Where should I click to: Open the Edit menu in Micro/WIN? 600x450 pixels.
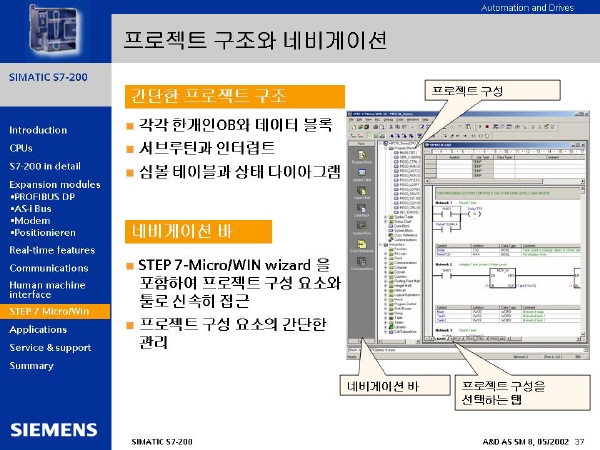coord(359,119)
